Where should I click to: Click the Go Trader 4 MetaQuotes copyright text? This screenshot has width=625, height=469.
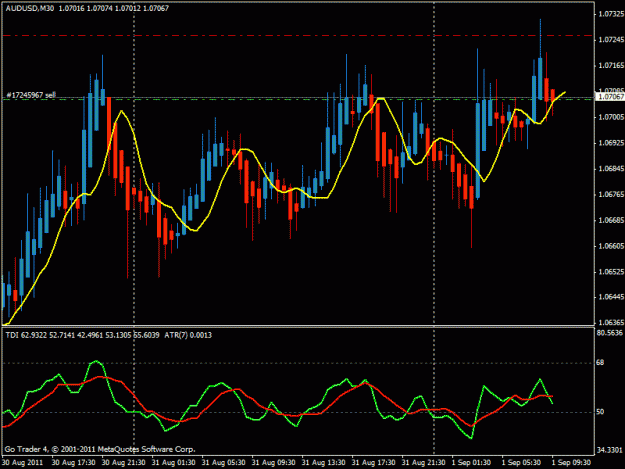[100, 449]
